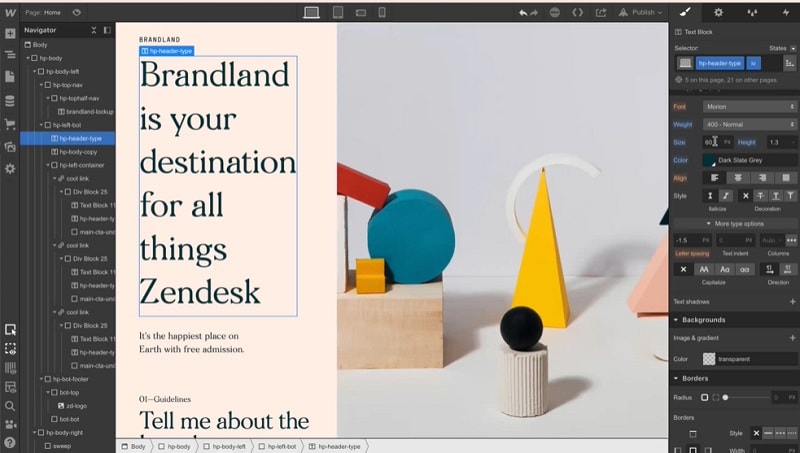The image size is (800, 453).
Task: Toggle italic text style
Action: (726, 195)
